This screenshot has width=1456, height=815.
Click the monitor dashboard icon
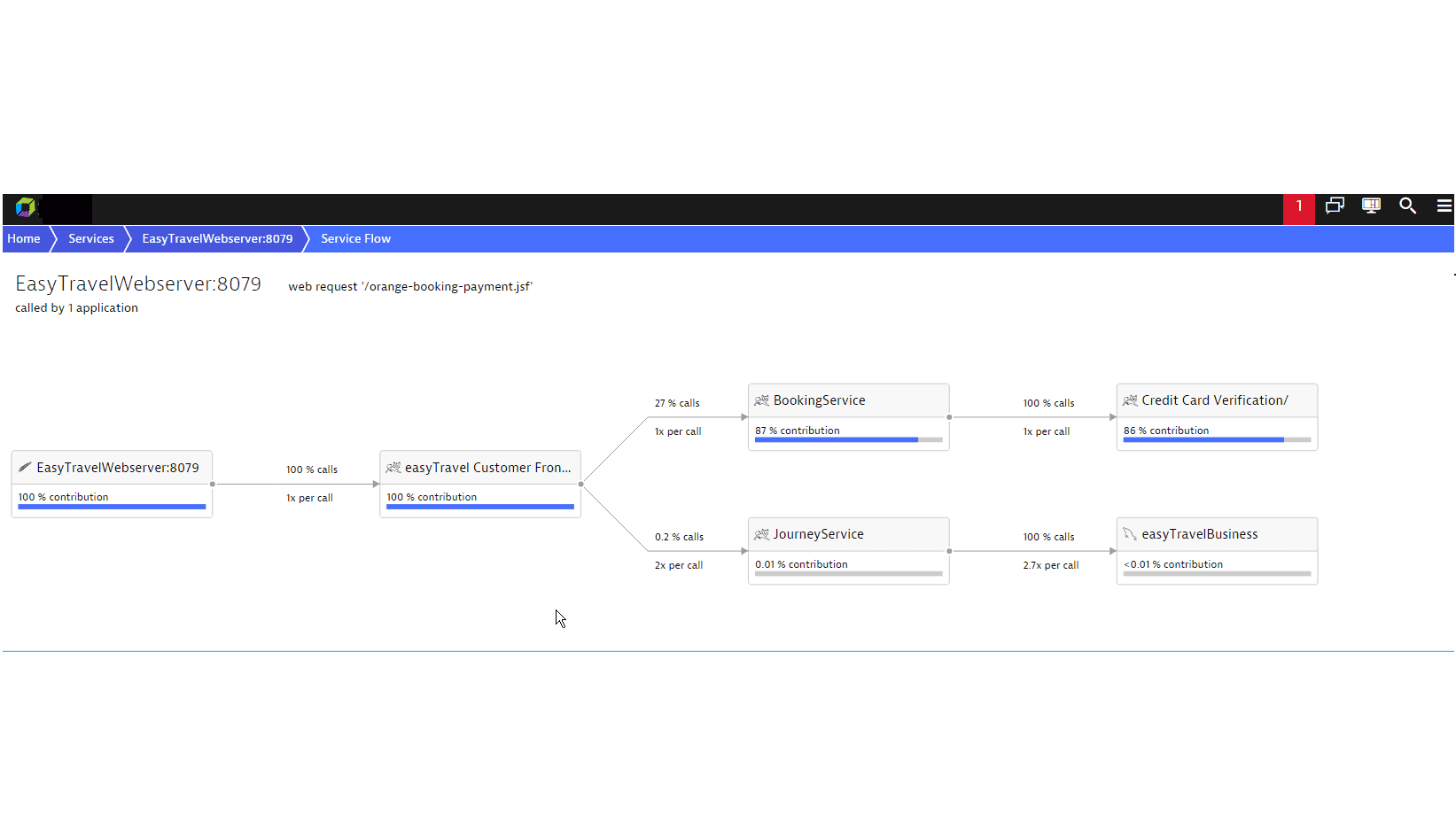coord(1371,206)
